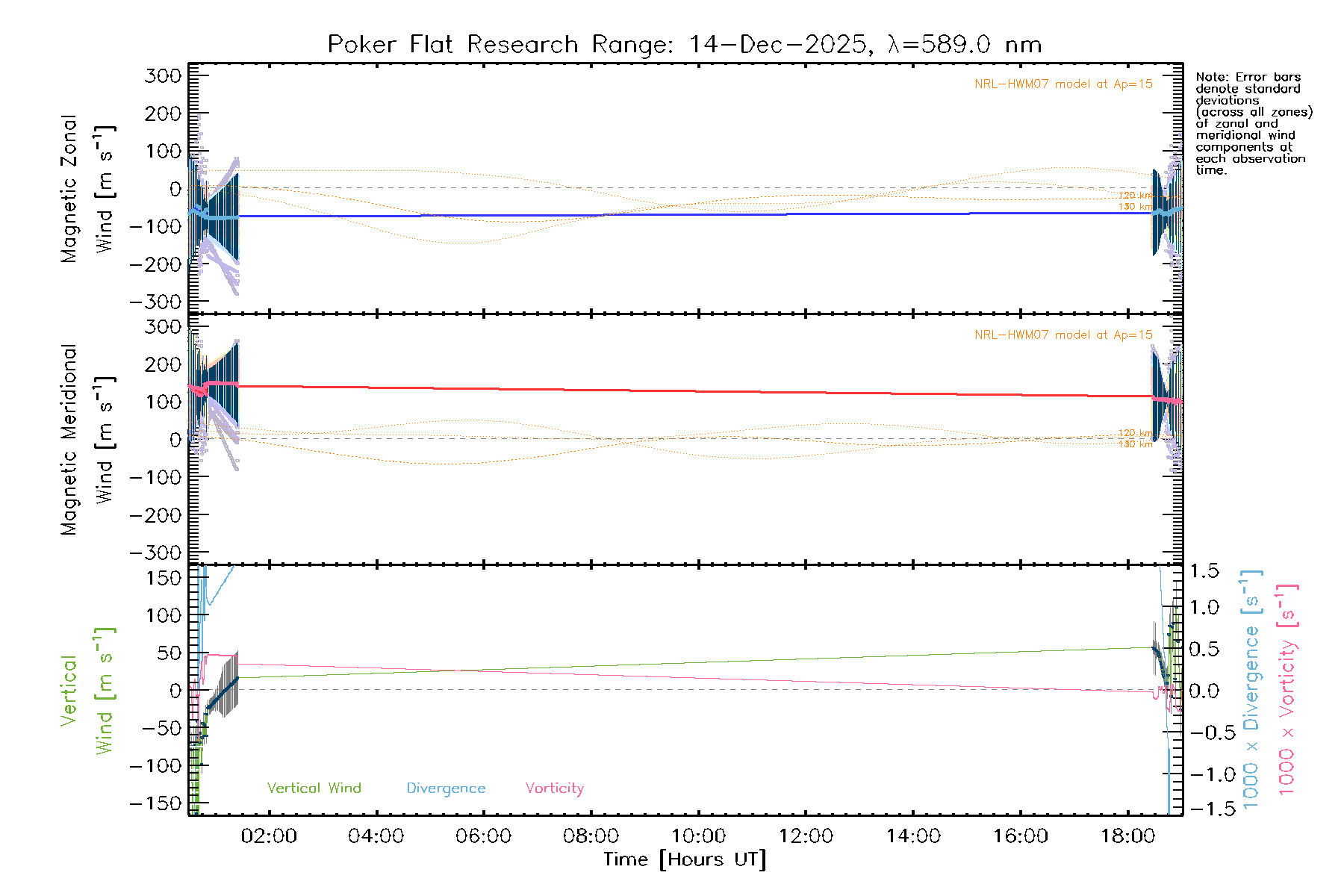This screenshot has height=896, width=1344.
Task: Click the 14:00 time axis tick label
Action: [x=912, y=836]
